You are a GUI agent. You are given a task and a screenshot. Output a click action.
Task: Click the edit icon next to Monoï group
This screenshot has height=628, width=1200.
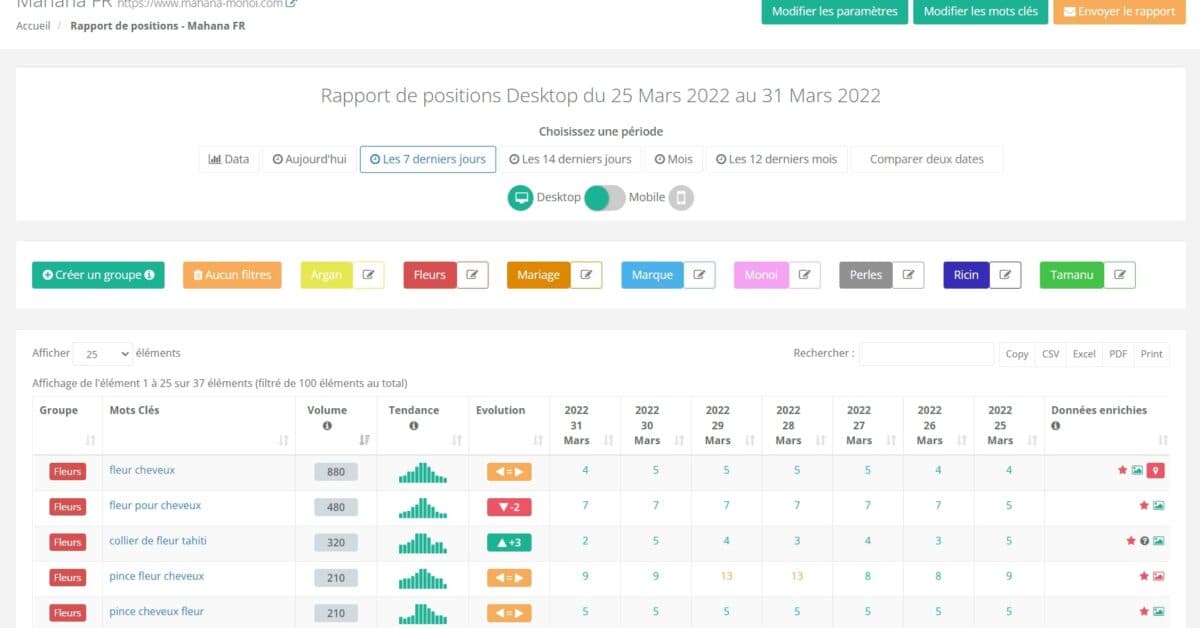tap(804, 275)
